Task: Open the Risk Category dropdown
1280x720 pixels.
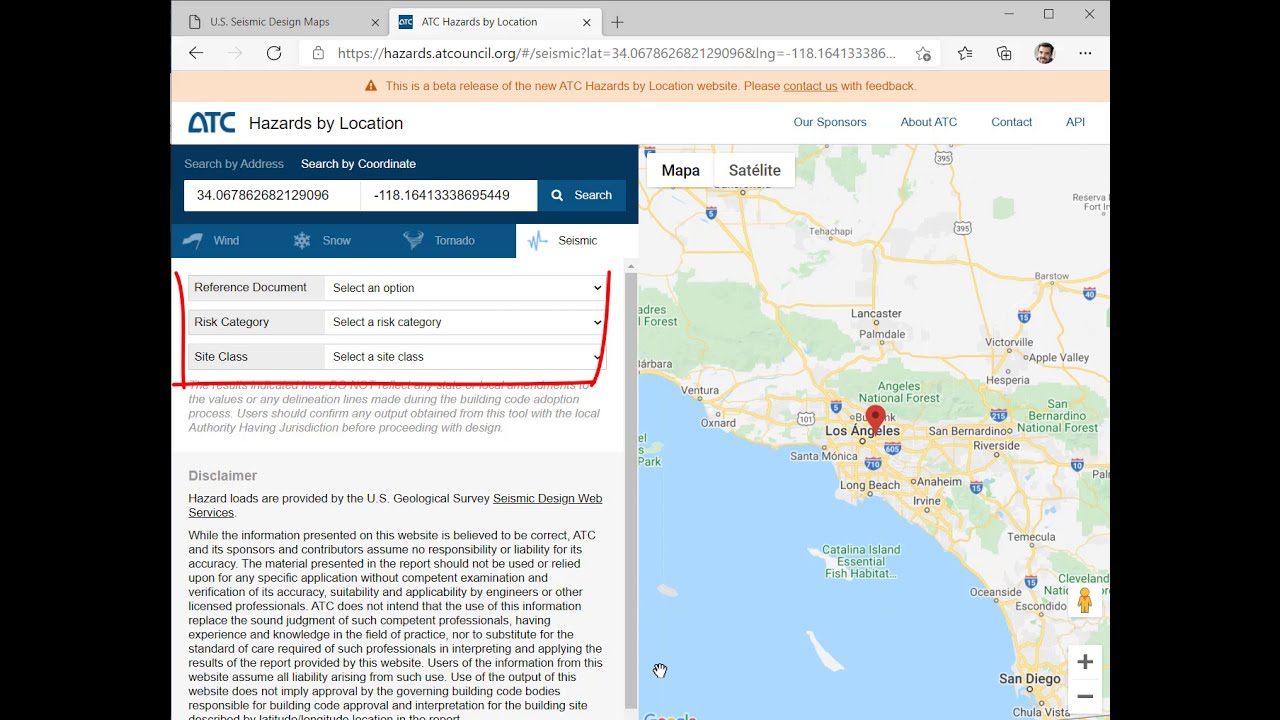Action: click(466, 322)
